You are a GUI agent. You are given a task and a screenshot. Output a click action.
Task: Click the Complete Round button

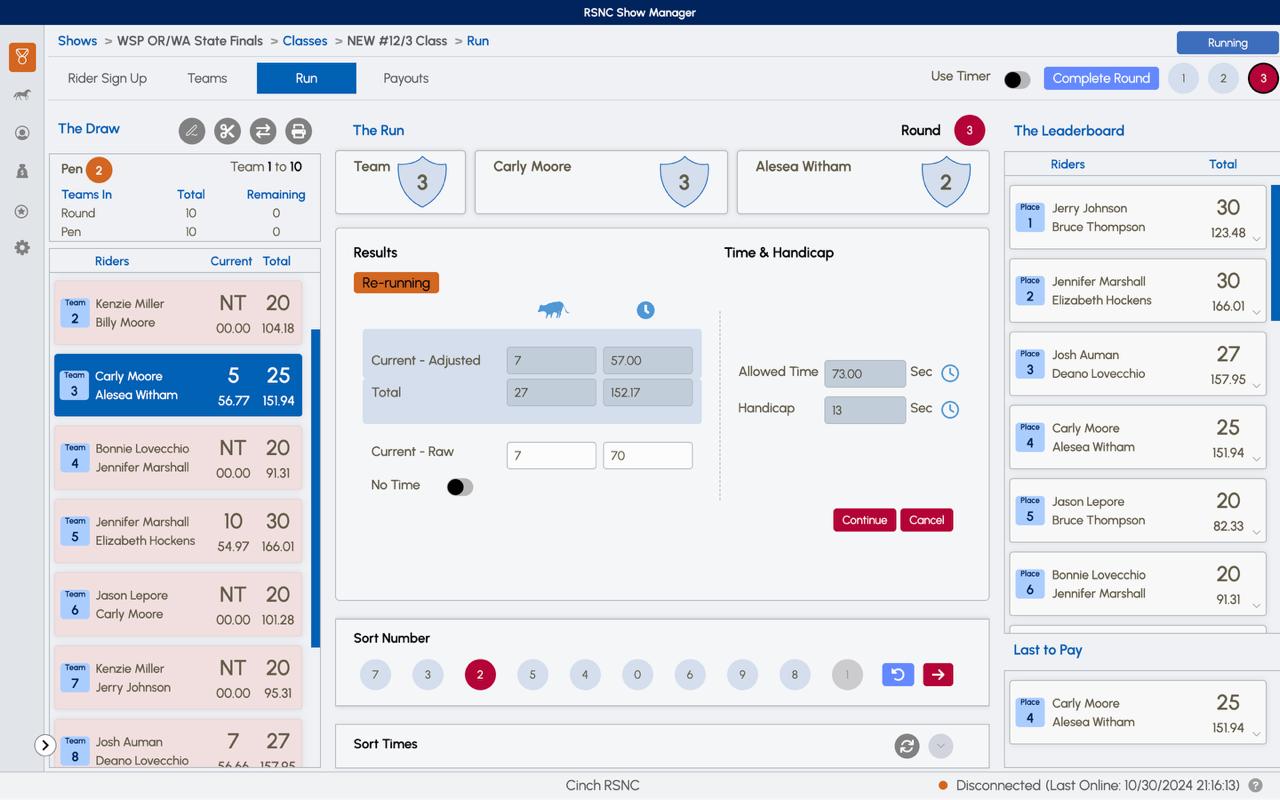click(1101, 78)
